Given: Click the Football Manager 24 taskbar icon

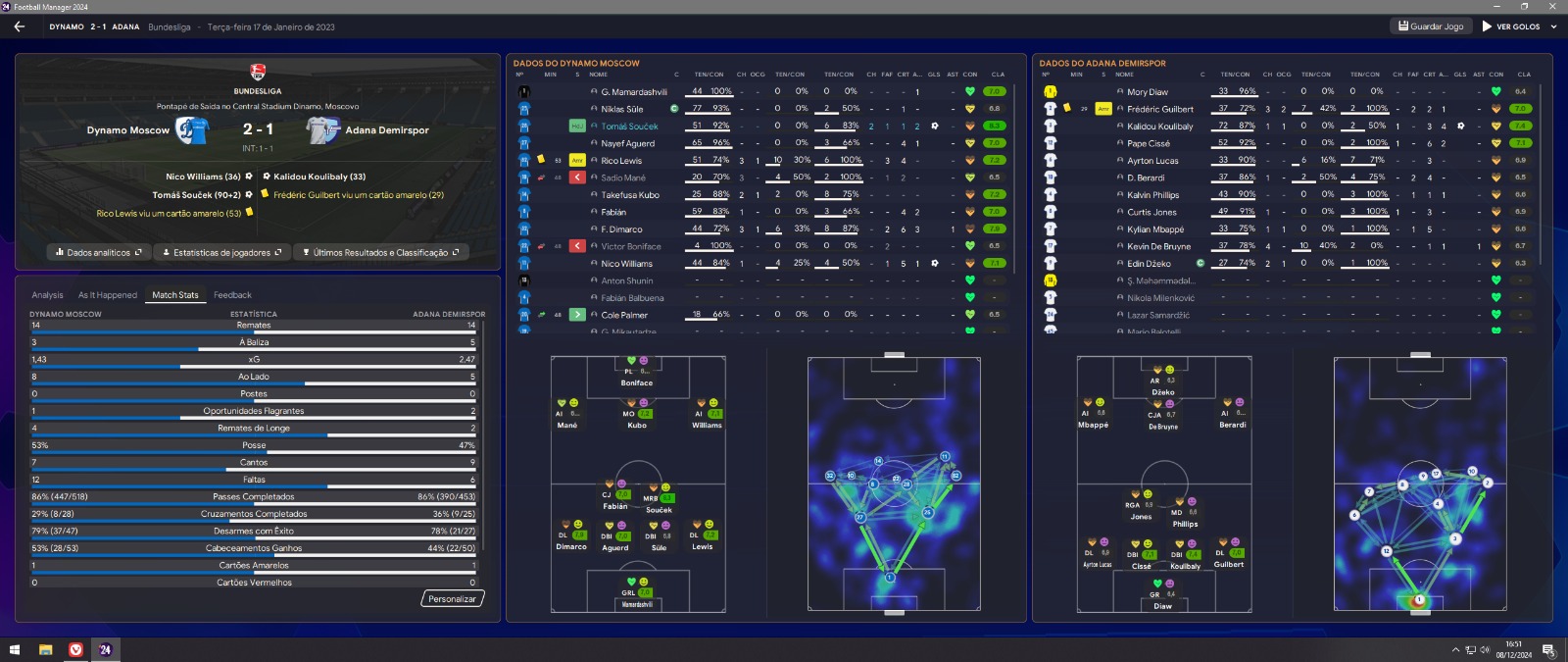Looking at the screenshot, I should (x=106, y=649).
